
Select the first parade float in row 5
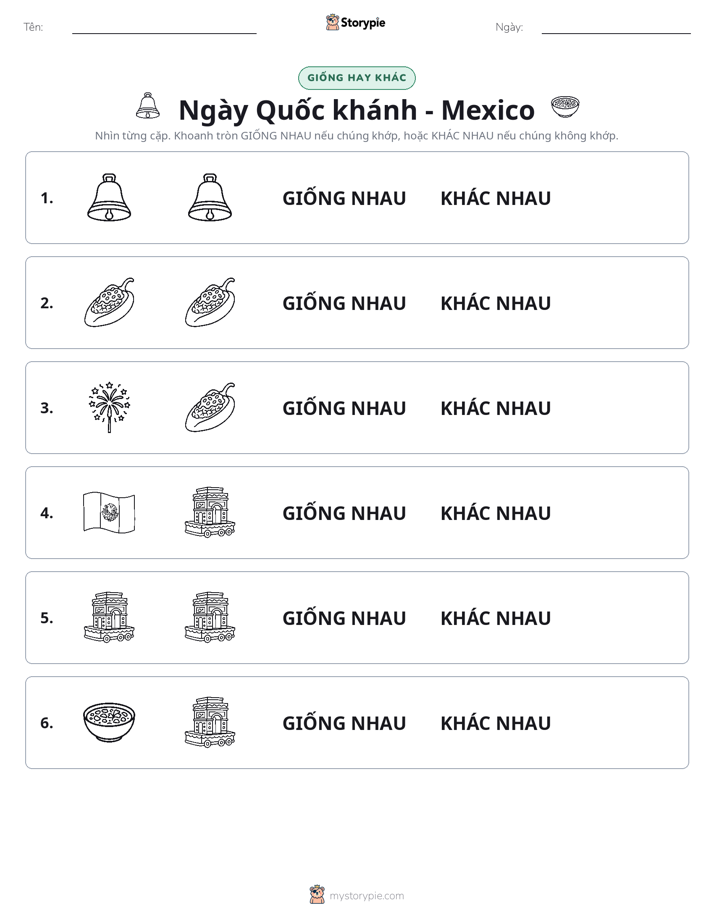pyautogui.click(x=109, y=617)
